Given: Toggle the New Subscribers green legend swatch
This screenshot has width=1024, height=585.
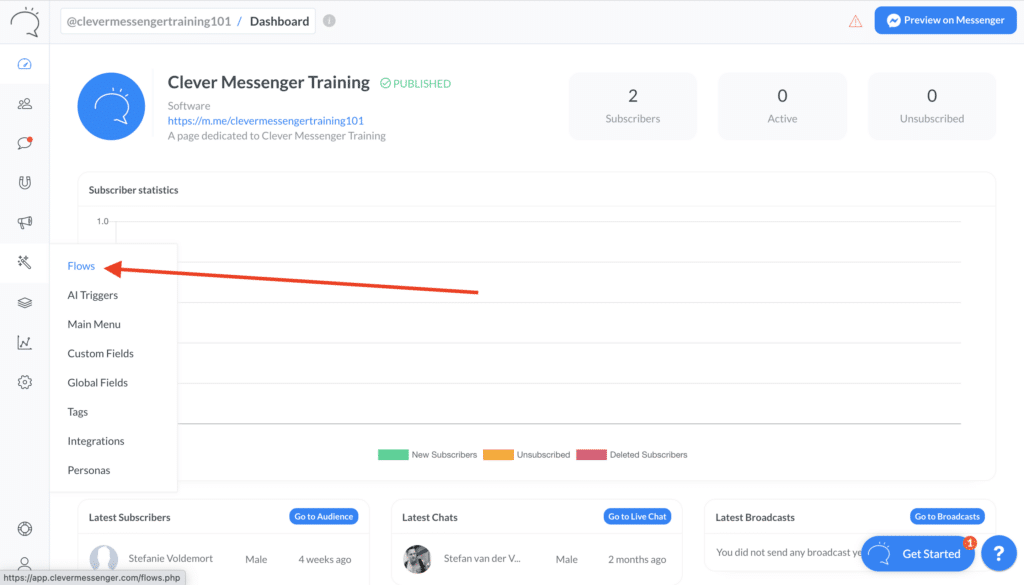Looking at the screenshot, I should click(393, 455).
